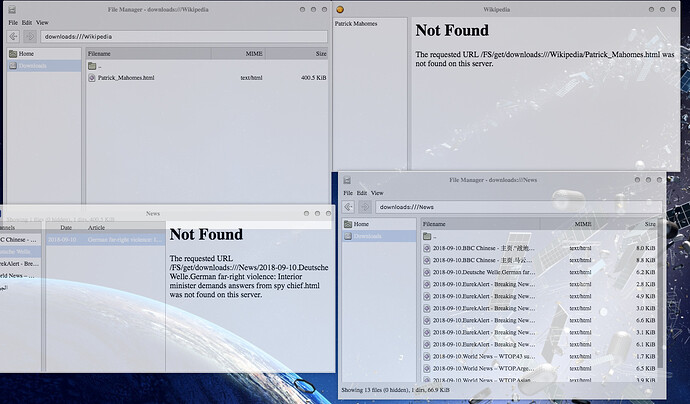Click the Home icon in Wikipedia file manager sidebar
This screenshot has height=404, width=690.
point(13,54)
